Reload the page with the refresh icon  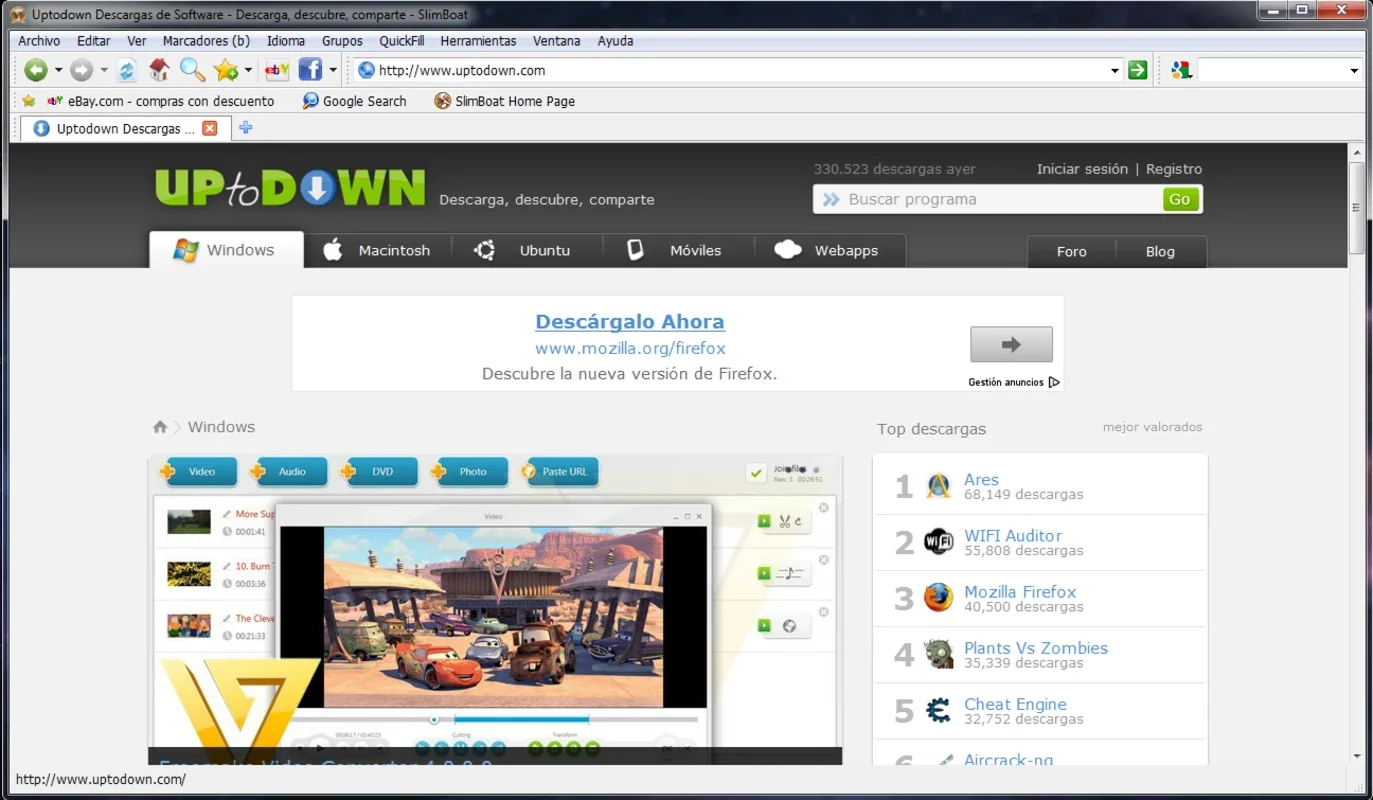click(x=126, y=70)
